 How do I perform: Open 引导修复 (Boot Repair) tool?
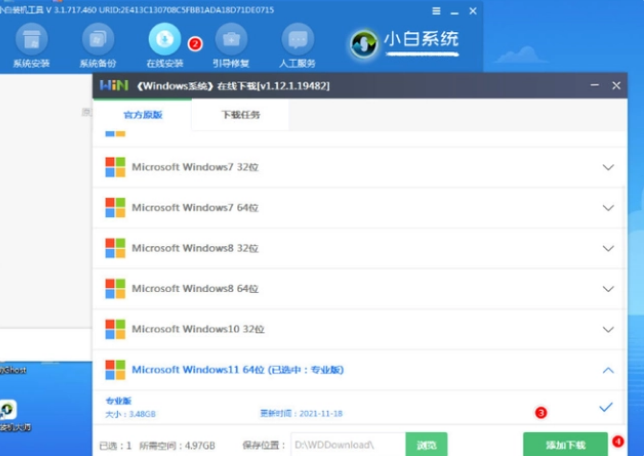click(x=231, y=42)
